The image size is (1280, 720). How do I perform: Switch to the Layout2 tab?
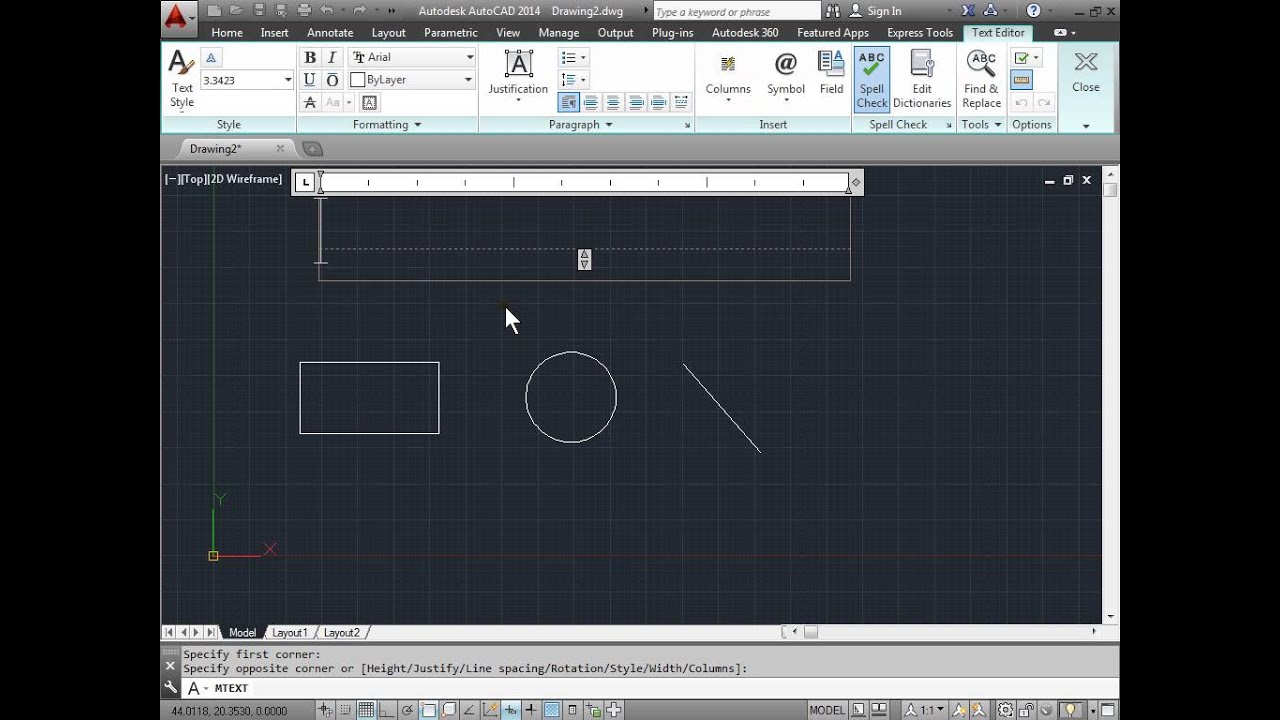341,633
